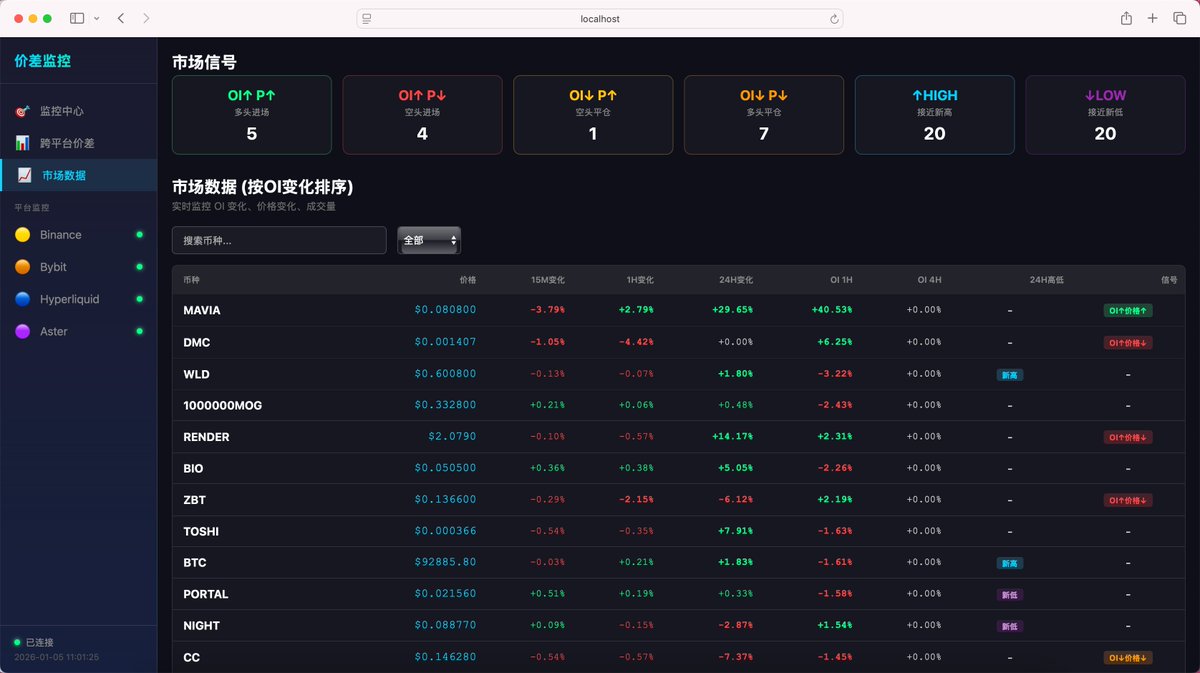Open the 全部 filter dropdown

click(428, 240)
